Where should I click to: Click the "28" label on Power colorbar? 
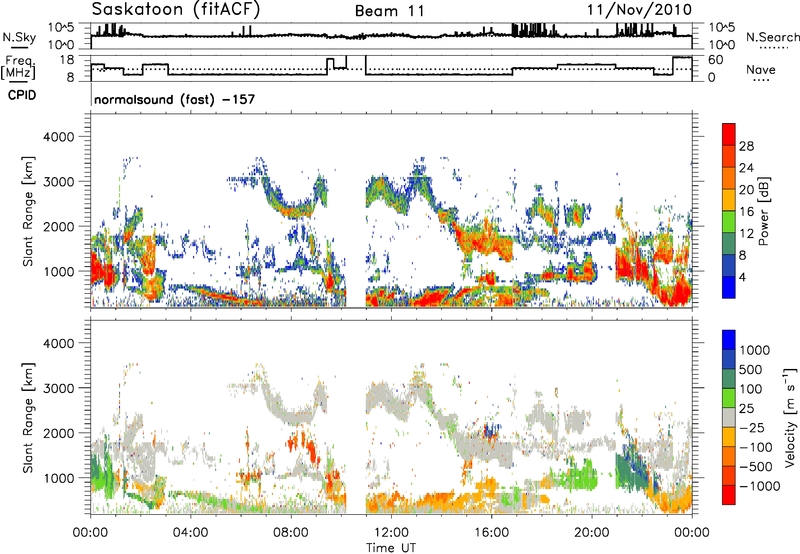[x=746, y=146]
